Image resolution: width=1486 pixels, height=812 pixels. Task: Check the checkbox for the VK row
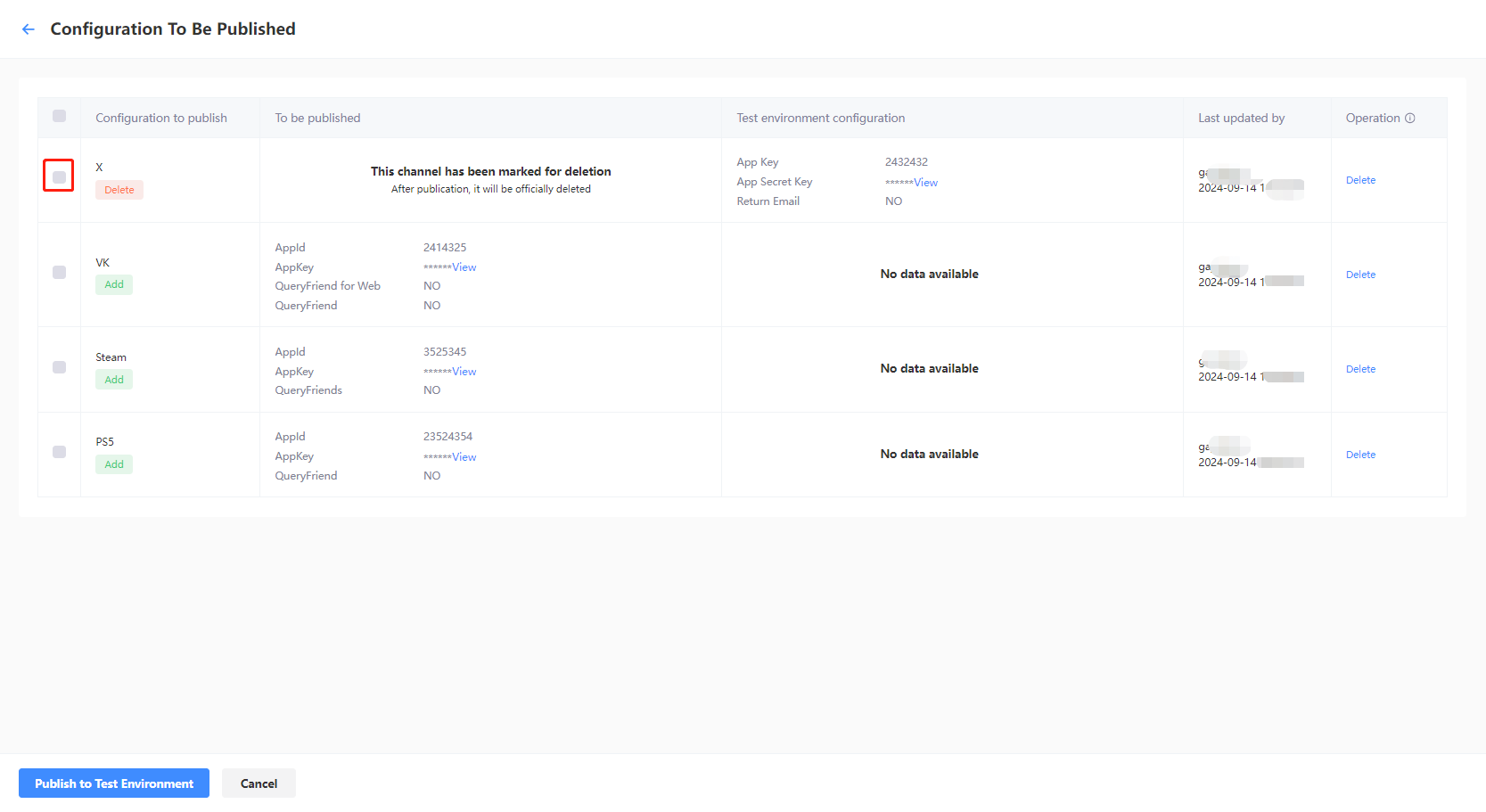point(59,273)
